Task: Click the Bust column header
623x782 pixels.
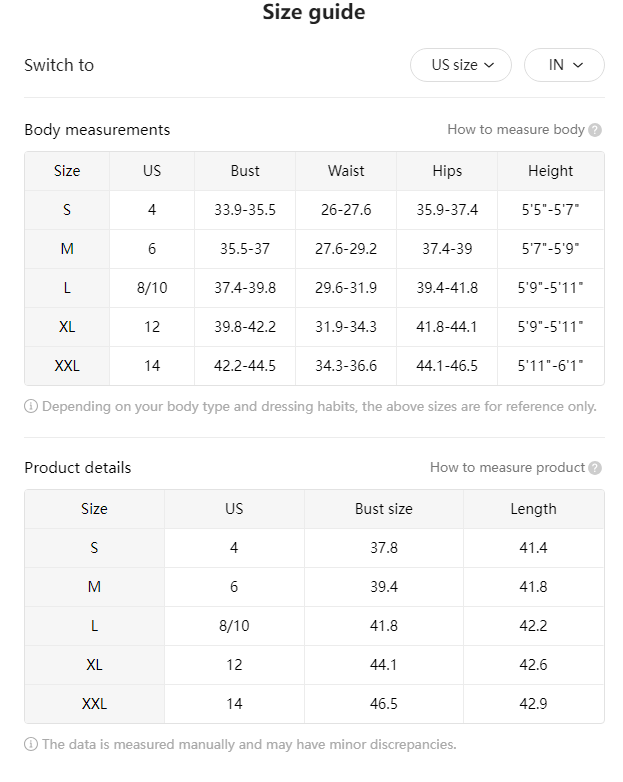Action: (245, 171)
